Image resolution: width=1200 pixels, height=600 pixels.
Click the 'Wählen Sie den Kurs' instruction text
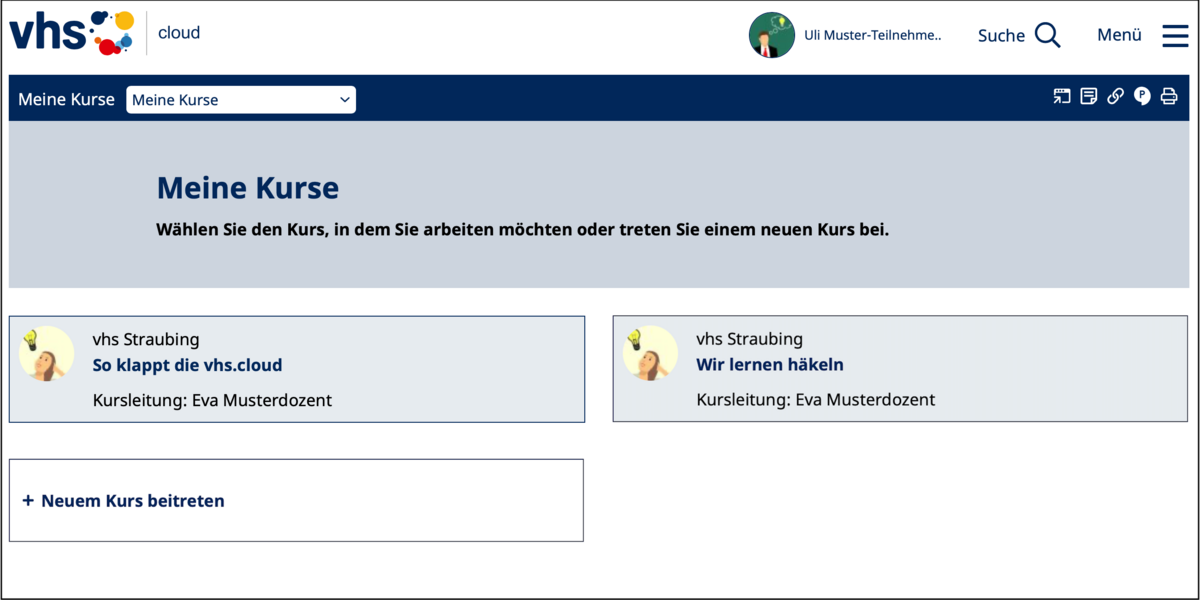click(x=522, y=230)
